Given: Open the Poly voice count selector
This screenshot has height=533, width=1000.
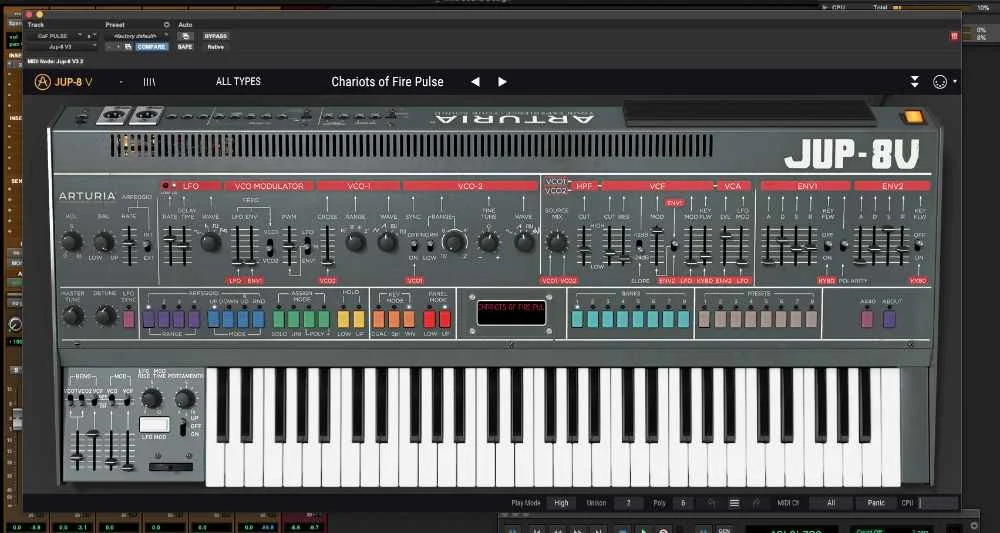Looking at the screenshot, I should coord(683,503).
